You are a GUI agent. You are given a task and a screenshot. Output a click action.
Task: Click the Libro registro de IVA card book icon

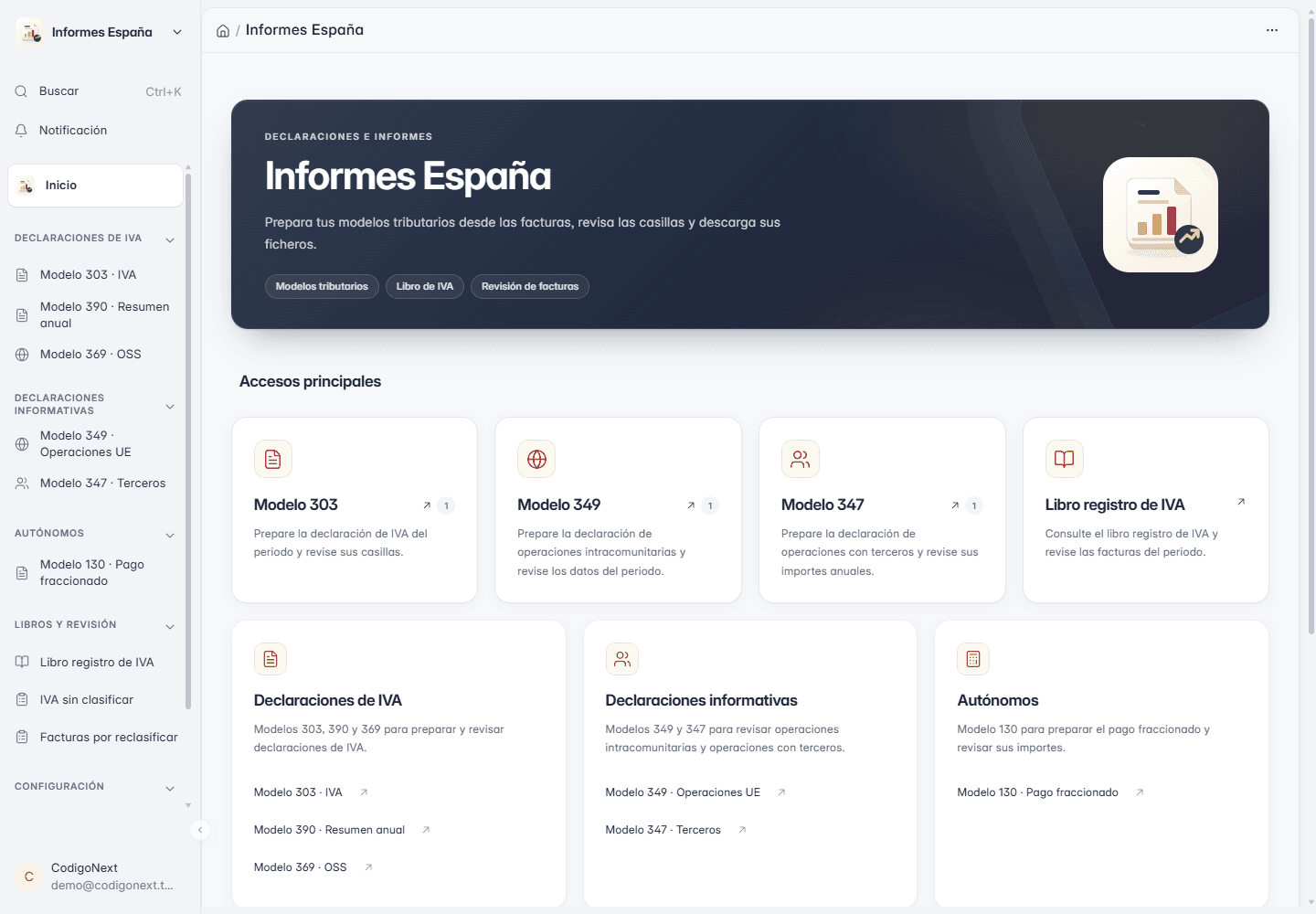coord(1065,459)
